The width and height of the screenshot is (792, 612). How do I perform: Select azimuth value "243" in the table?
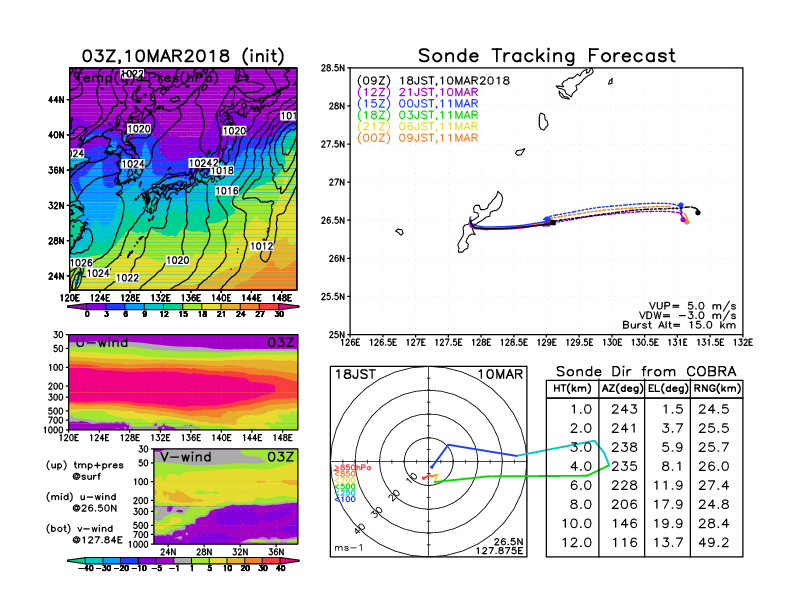(x=624, y=410)
